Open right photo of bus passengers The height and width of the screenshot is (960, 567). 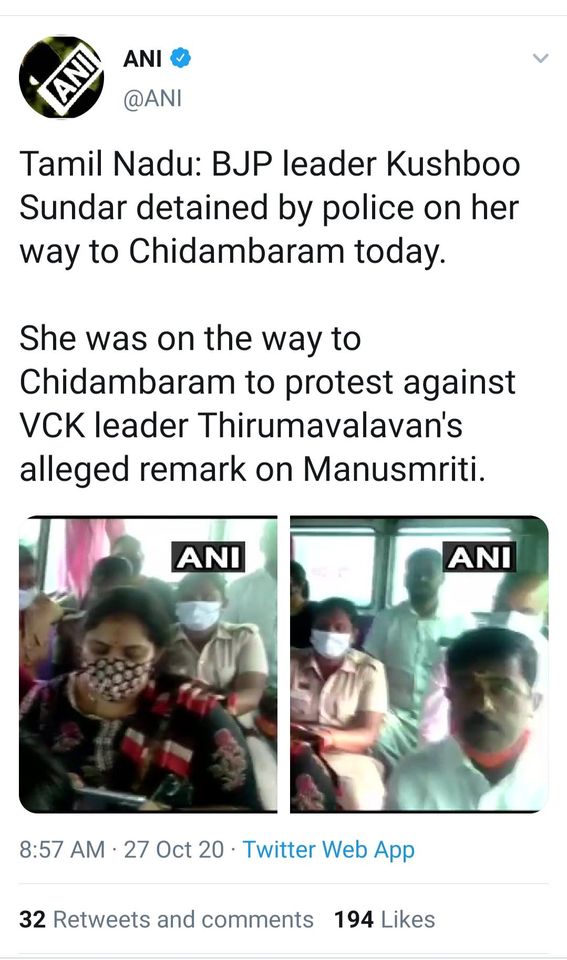tap(419, 664)
